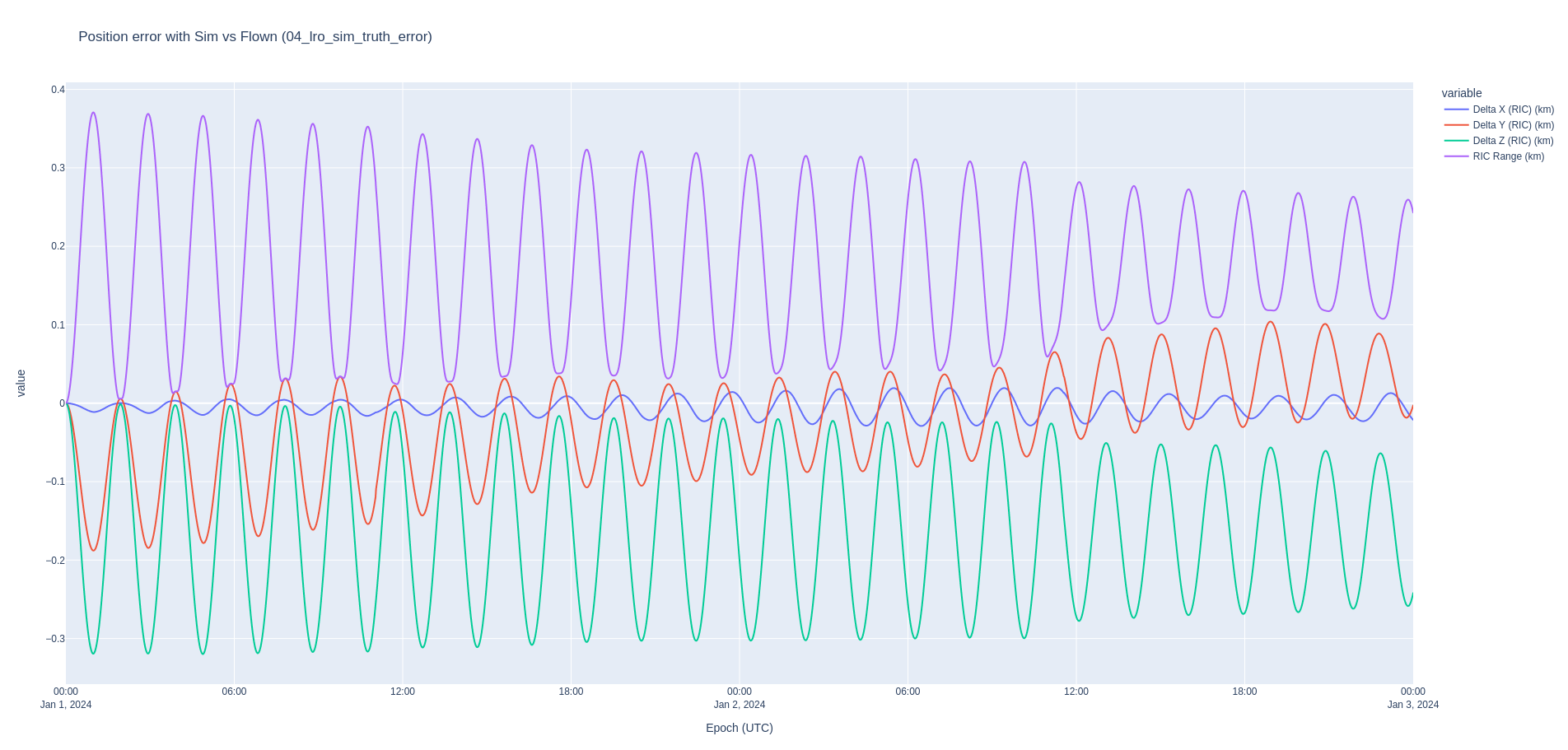Click the y-axis title 'value'

point(21,384)
